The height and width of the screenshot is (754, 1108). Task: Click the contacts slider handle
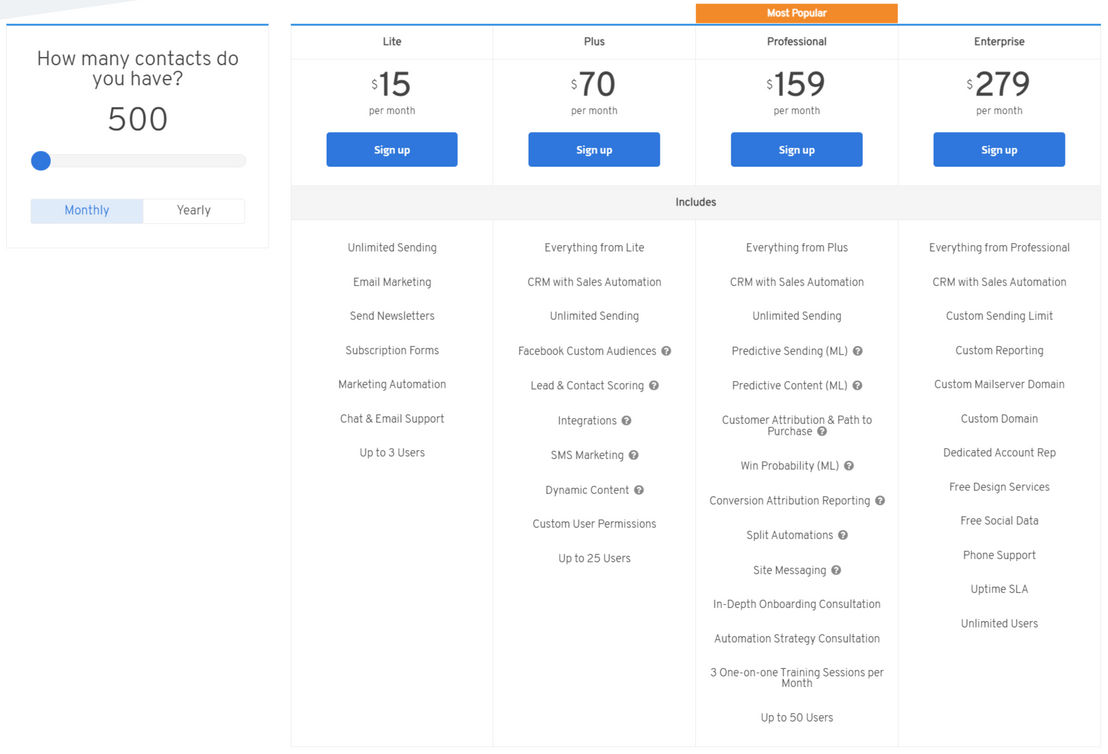(41, 161)
